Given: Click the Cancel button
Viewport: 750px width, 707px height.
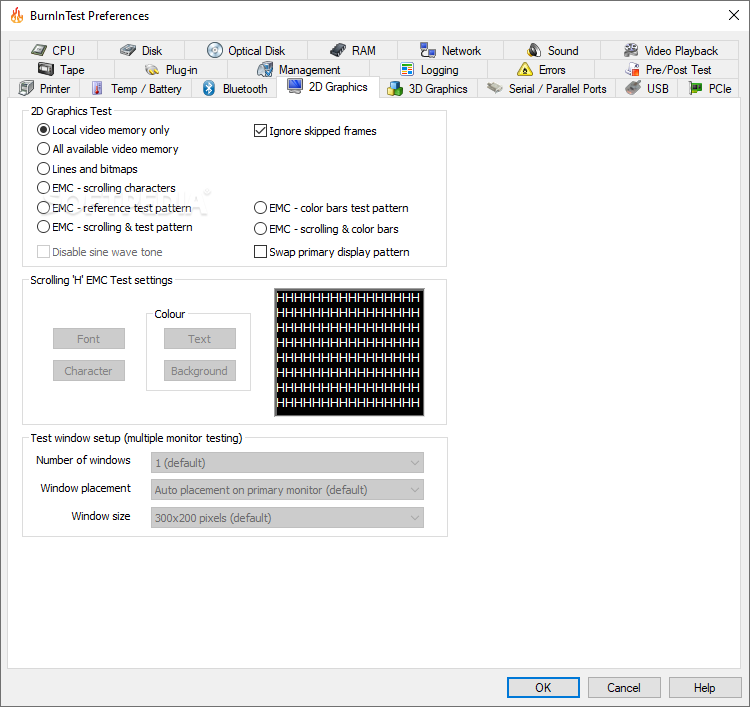Looking at the screenshot, I should click(x=624, y=687).
